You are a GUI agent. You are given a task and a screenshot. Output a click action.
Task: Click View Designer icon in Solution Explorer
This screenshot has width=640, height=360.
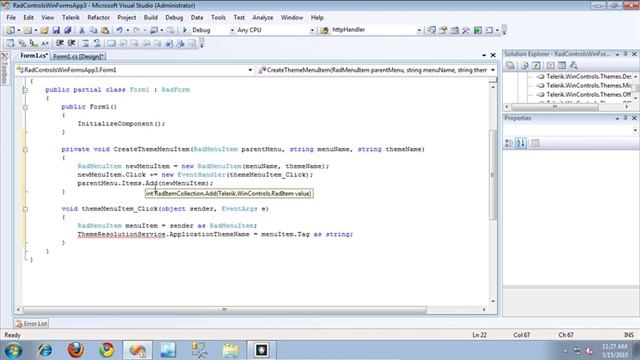tap(562, 65)
